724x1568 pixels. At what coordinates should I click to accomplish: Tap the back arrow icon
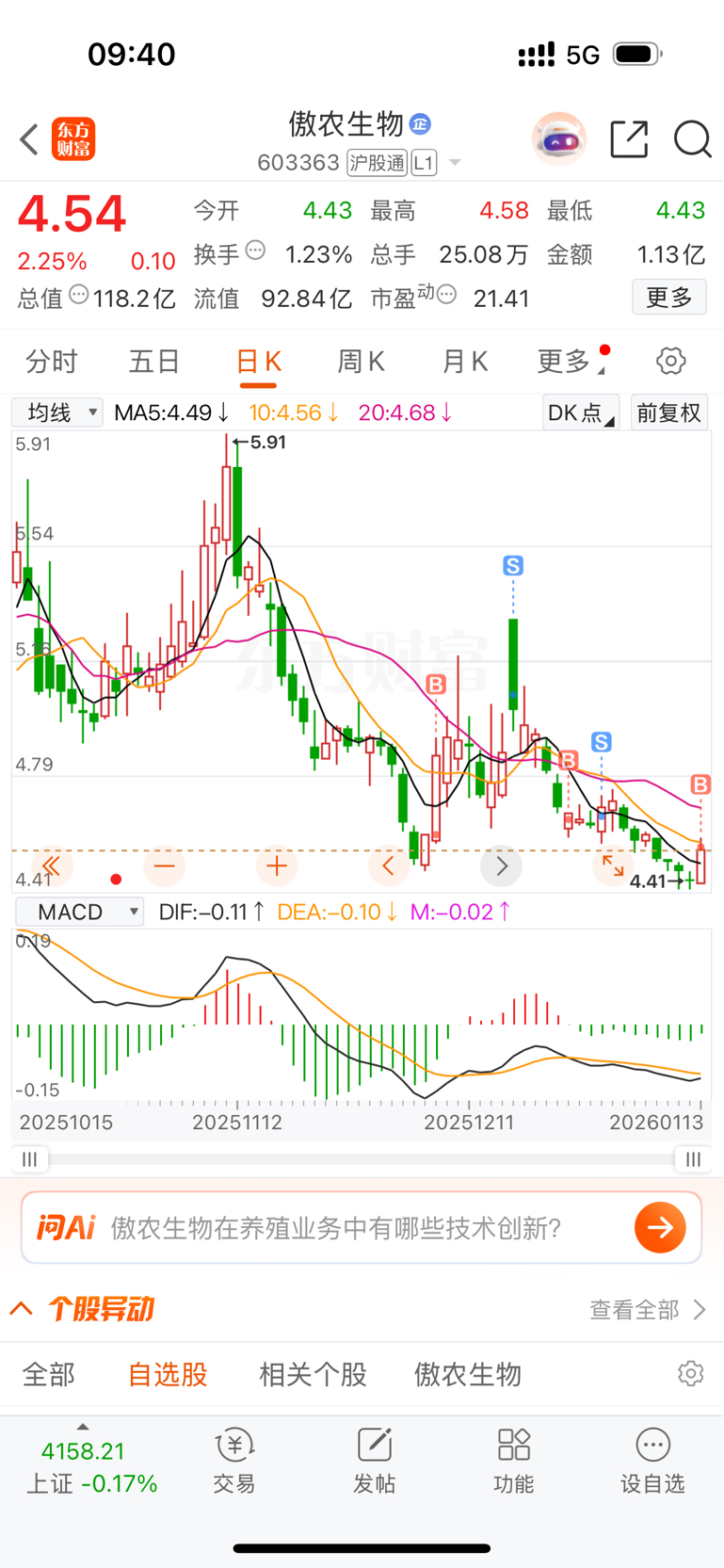pos(29,139)
